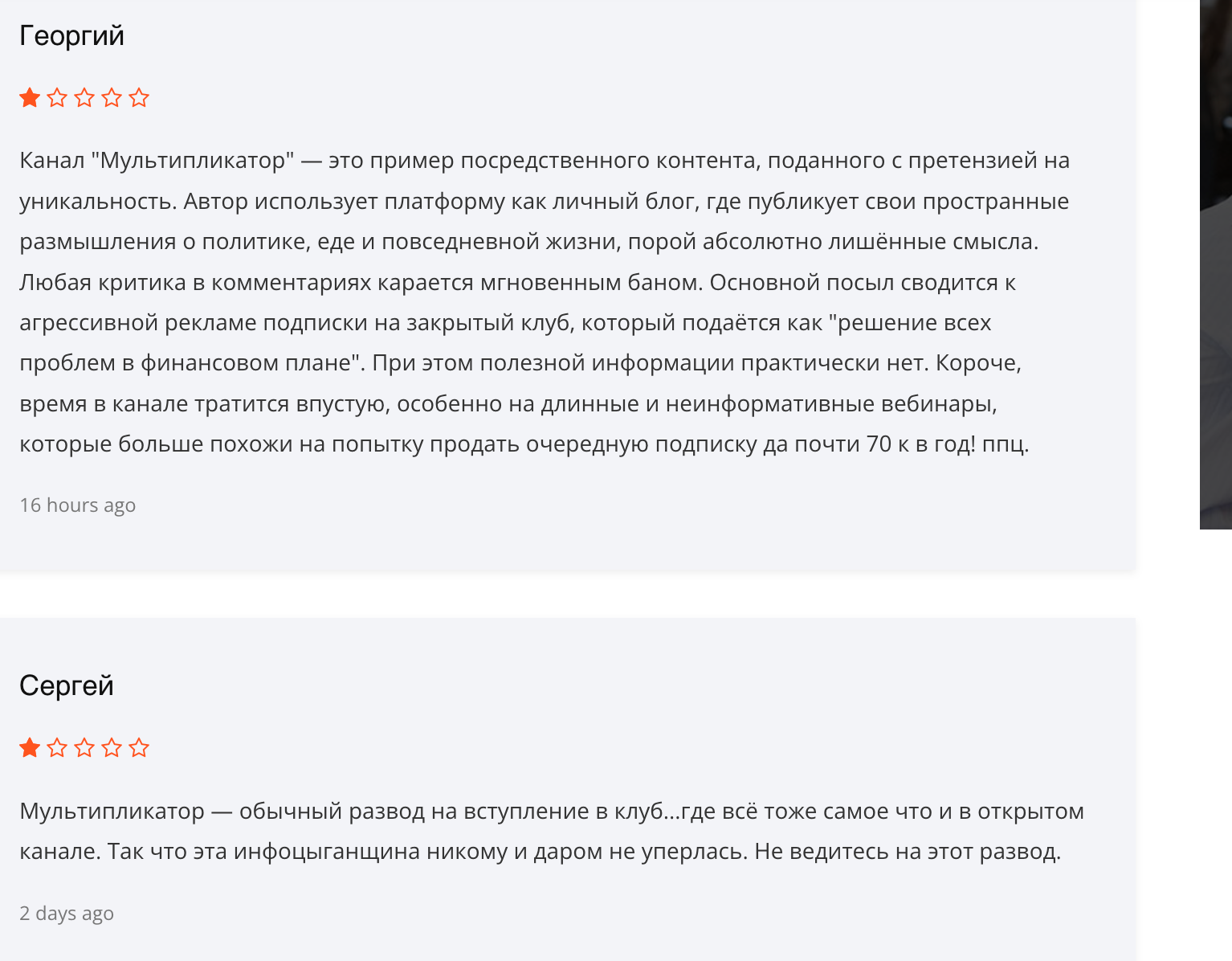Image resolution: width=1232 pixels, height=961 pixels.
Task: Click the second star in Сергей's rating
Action: (x=57, y=748)
